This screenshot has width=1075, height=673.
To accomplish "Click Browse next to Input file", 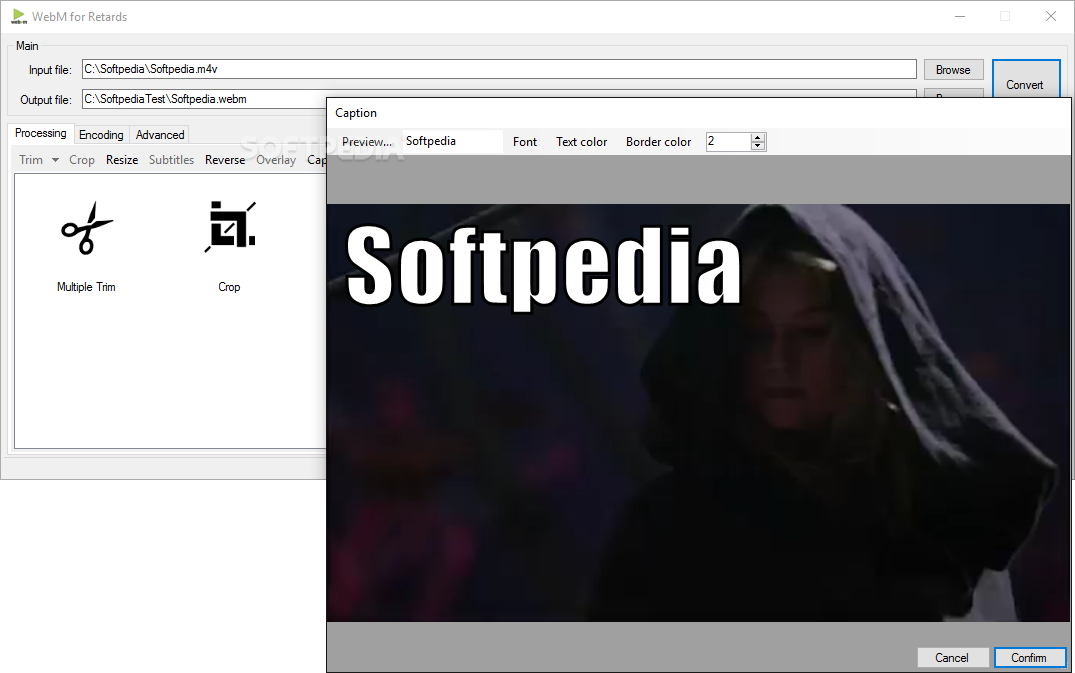I will tap(953, 70).
